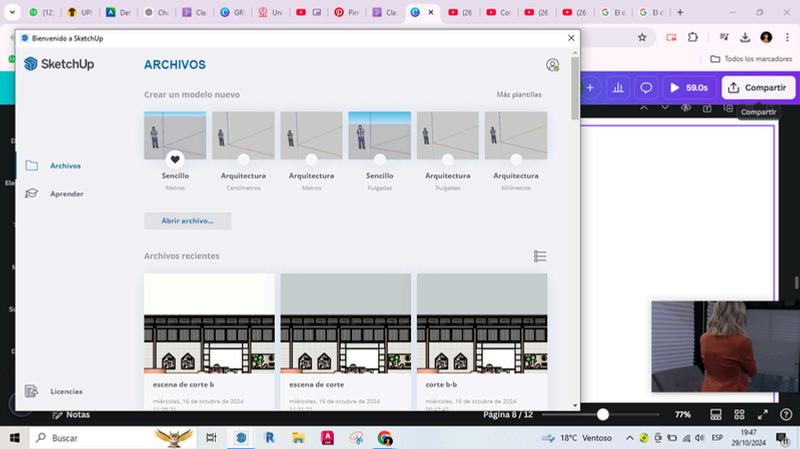This screenshot has width=800, height=449.
Task: Open the weather widget 18°C Ventoso
Action: point(578,438)
